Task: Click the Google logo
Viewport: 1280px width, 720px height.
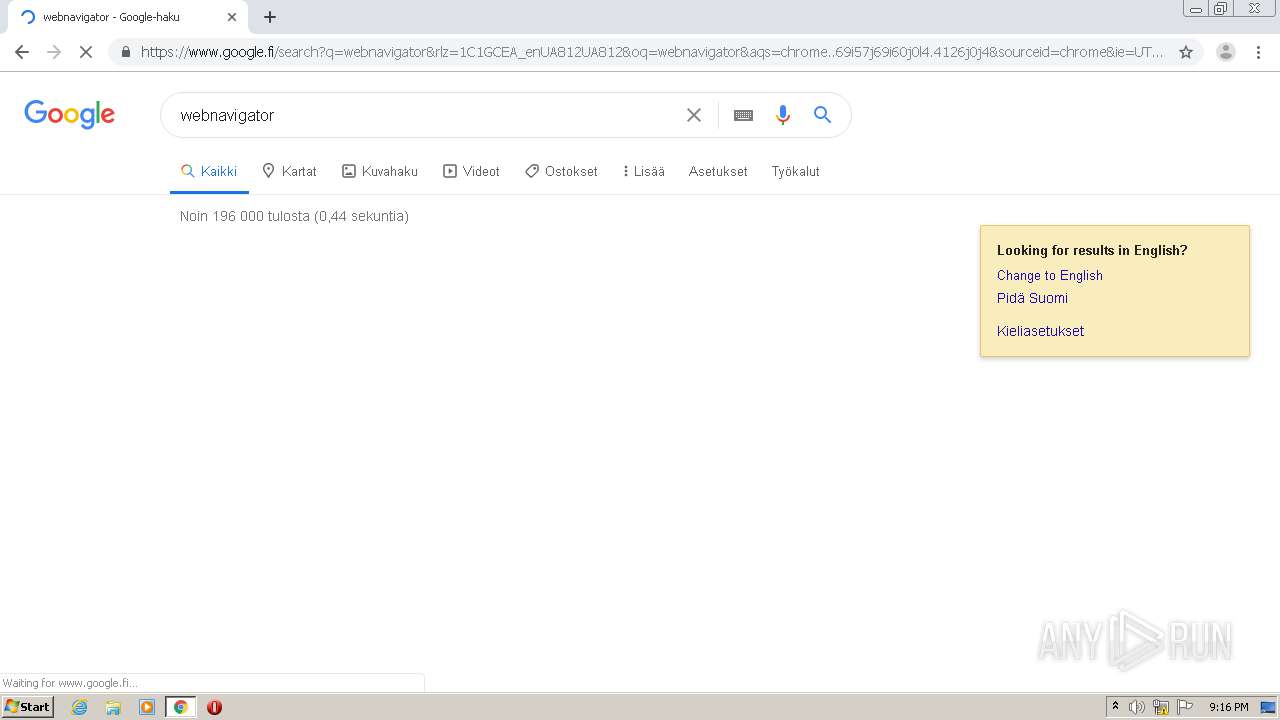Action: click(69, 114)
